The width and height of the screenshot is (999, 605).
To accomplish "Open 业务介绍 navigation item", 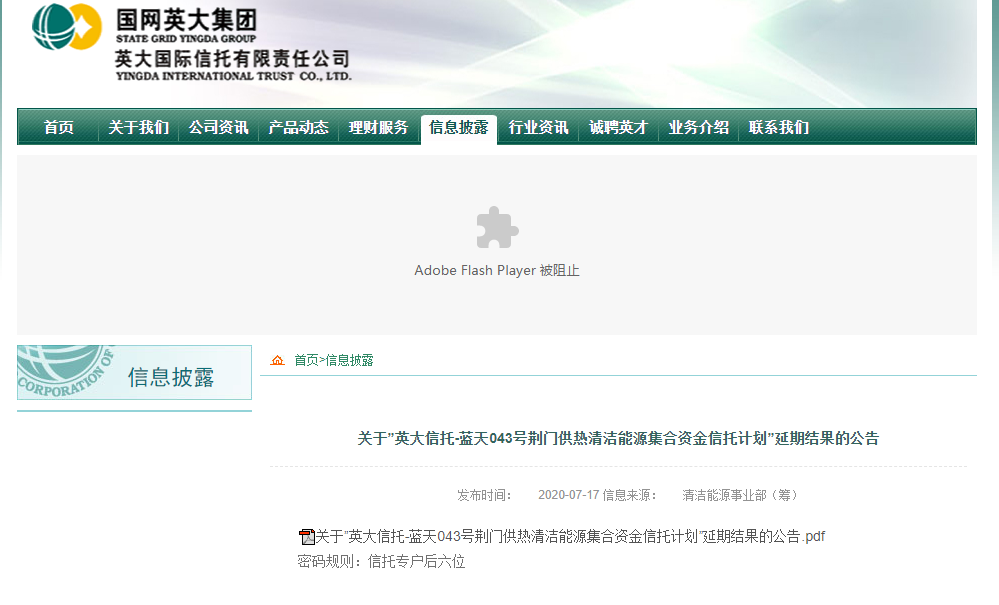I will click(x=698, y=127).
